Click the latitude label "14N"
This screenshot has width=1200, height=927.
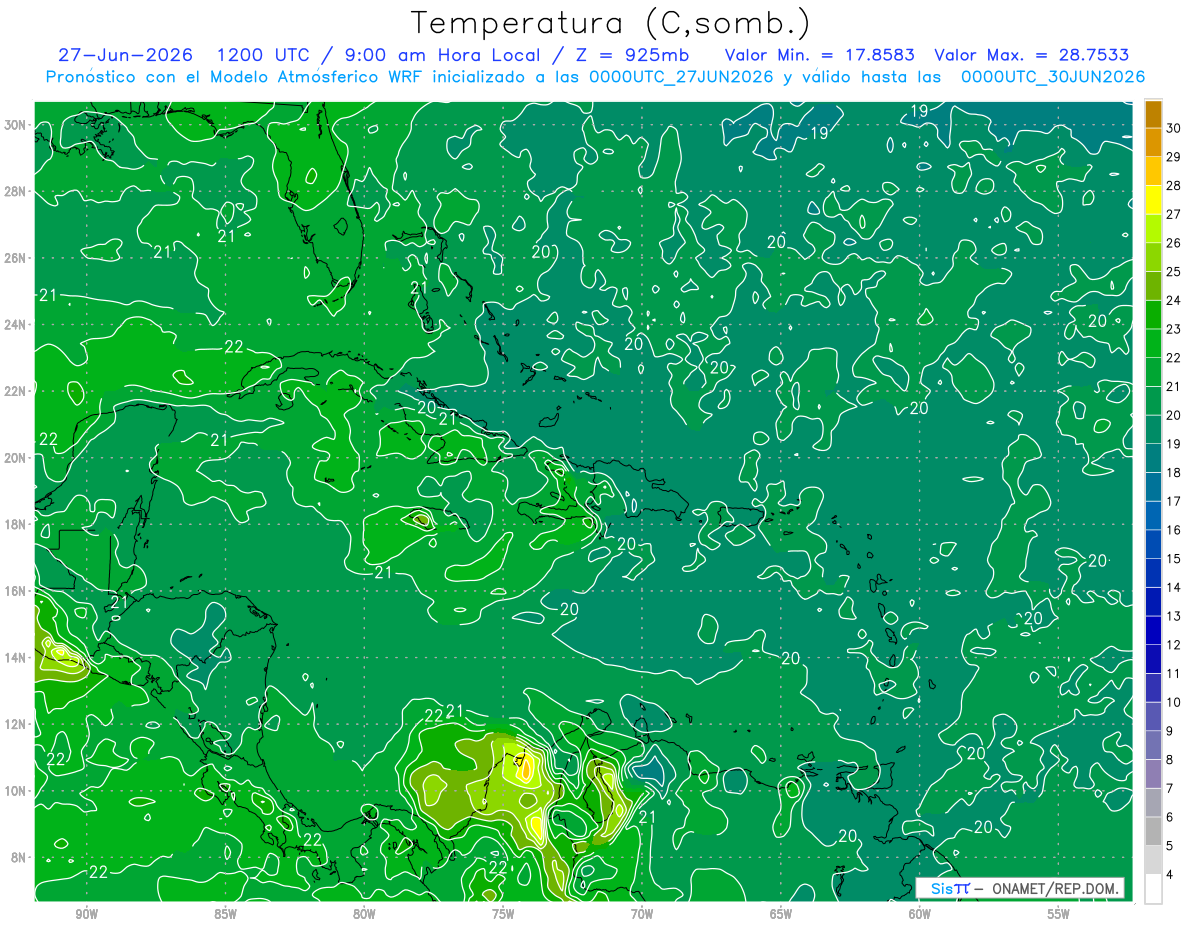pyautogui.click(x=17, y=658)
